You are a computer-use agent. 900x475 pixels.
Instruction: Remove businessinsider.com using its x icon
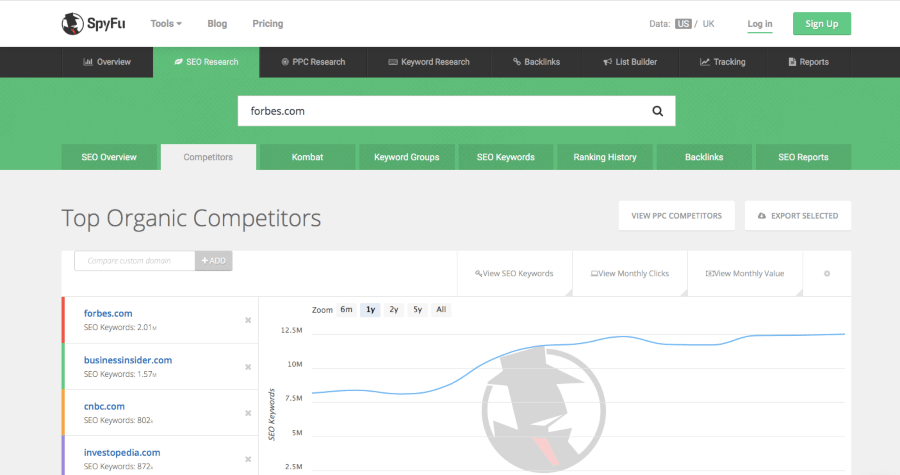click(x=248, y=367)
